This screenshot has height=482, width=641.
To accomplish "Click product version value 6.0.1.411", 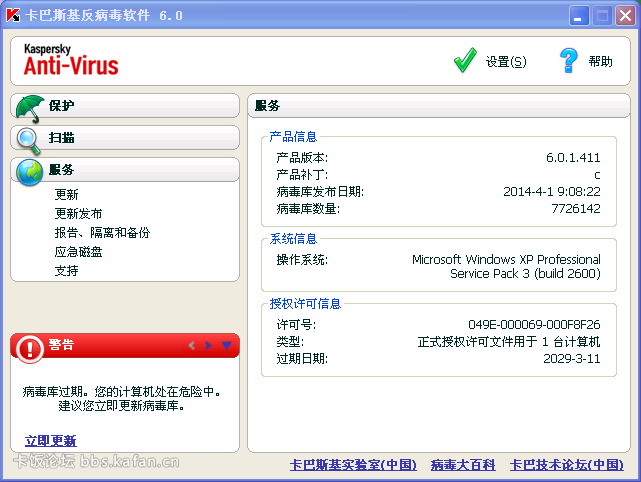I will [x=573, y=158].
